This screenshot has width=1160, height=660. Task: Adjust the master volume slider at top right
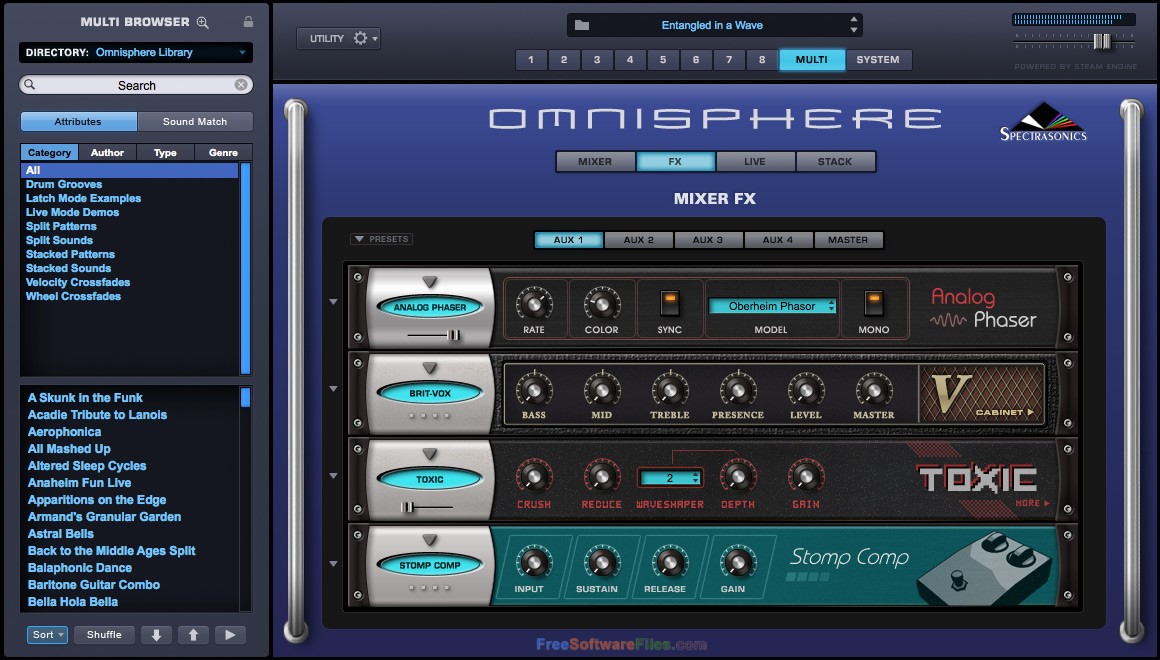pos(1102,41)
